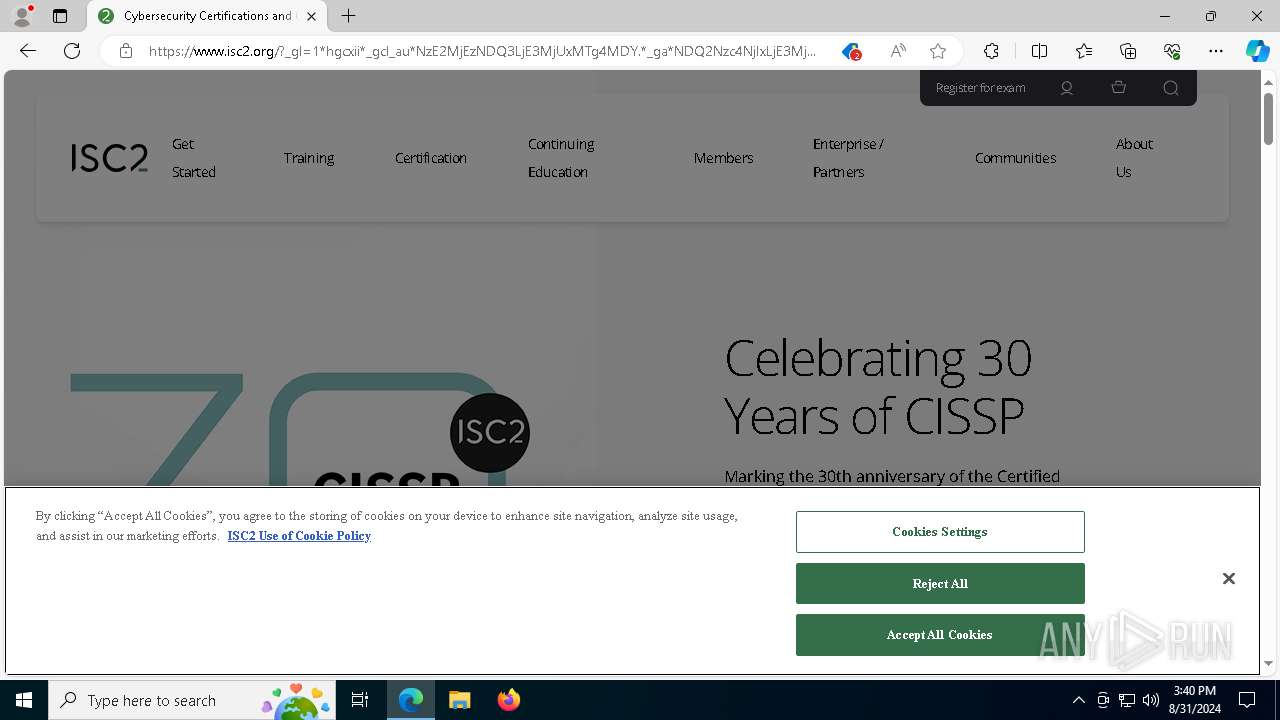The width and height of the screenshot is (1280, 720).
Task: Select the Cybersecurity Certifications browser tab
Action: pyautogui.click(x=207, y=16)
